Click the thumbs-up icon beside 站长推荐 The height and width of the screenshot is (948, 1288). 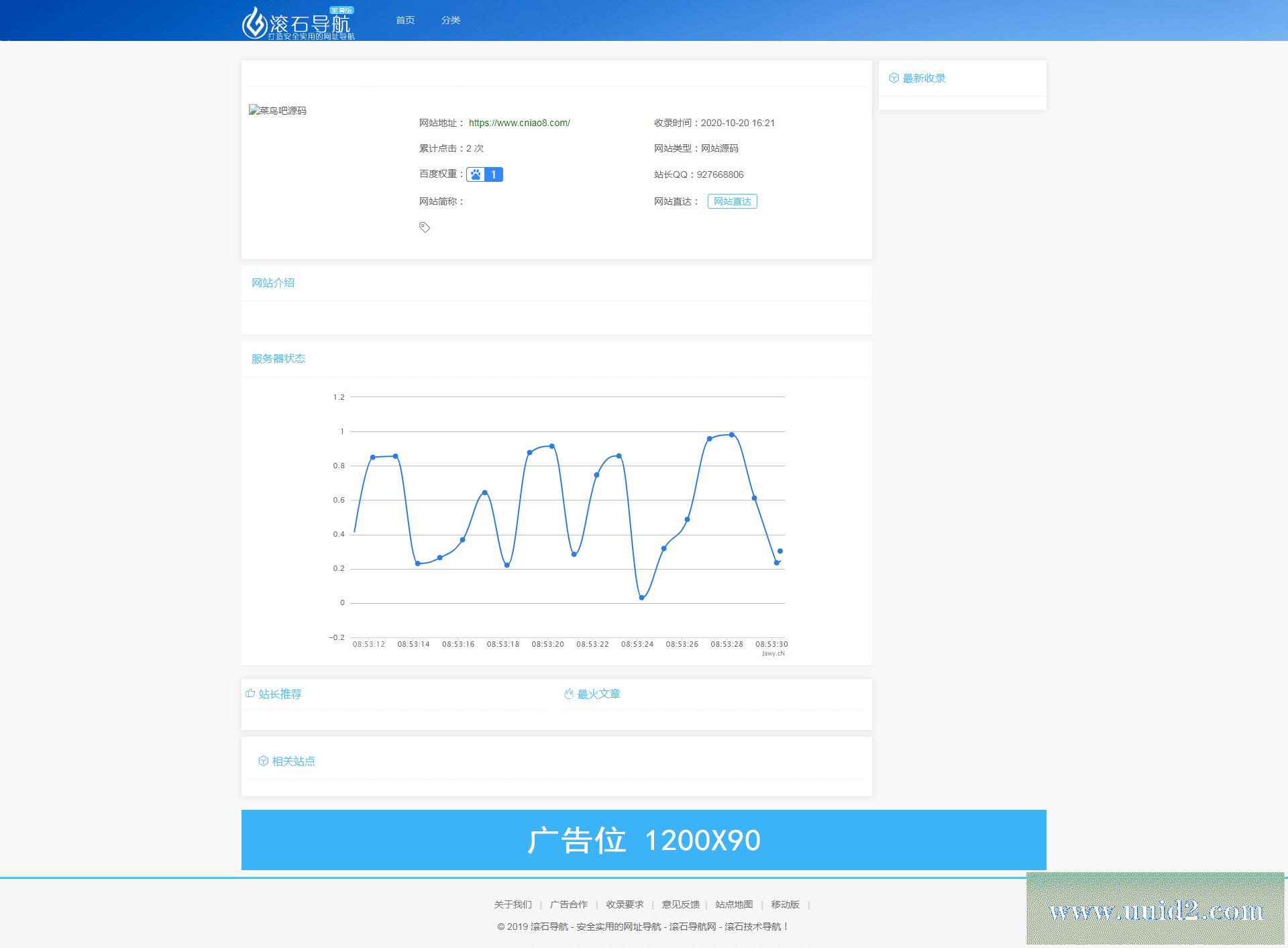tap(250, 693)
